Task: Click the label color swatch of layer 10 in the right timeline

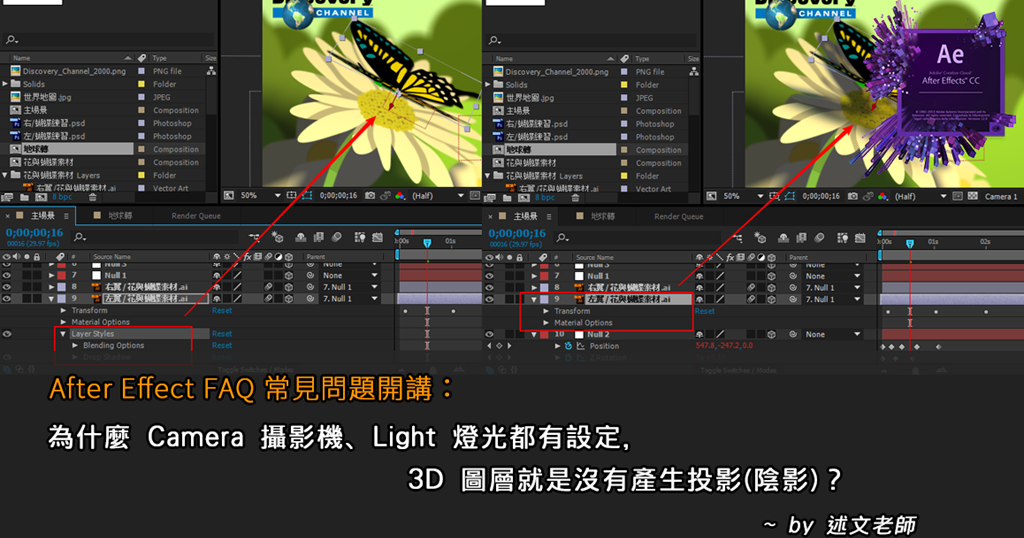Action: click(x=544, y=334)
